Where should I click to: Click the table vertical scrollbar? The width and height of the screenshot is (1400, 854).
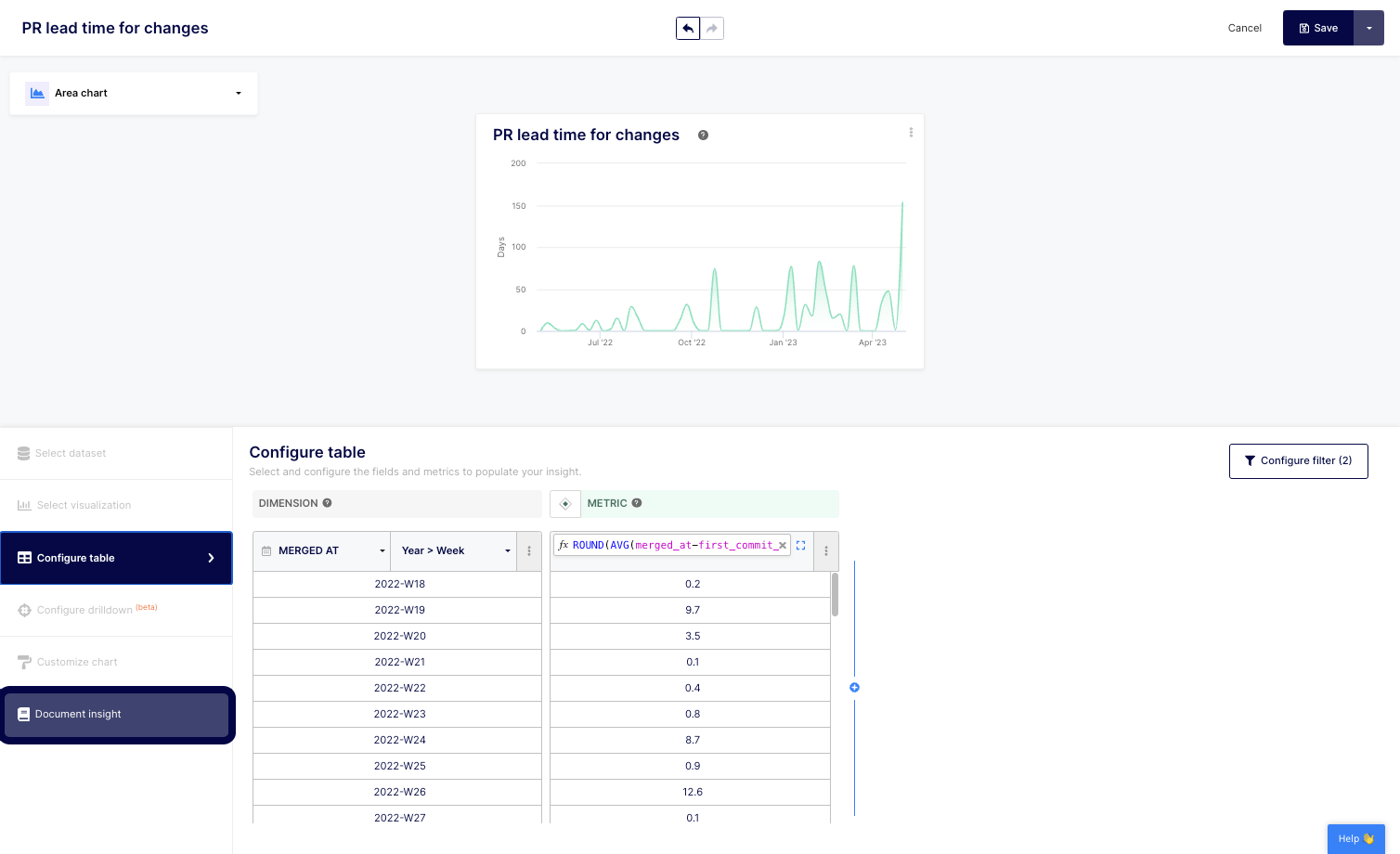tap(835, 595)
